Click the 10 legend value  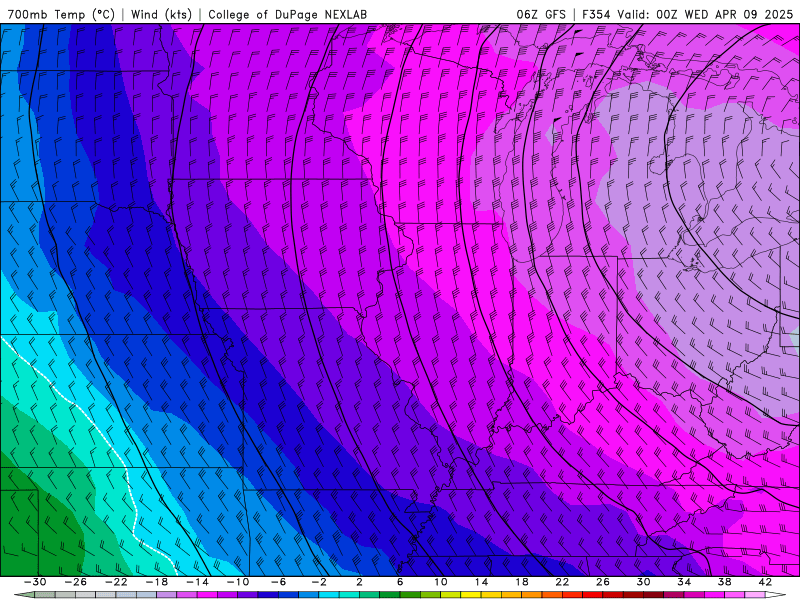click(x=441, y=582)
